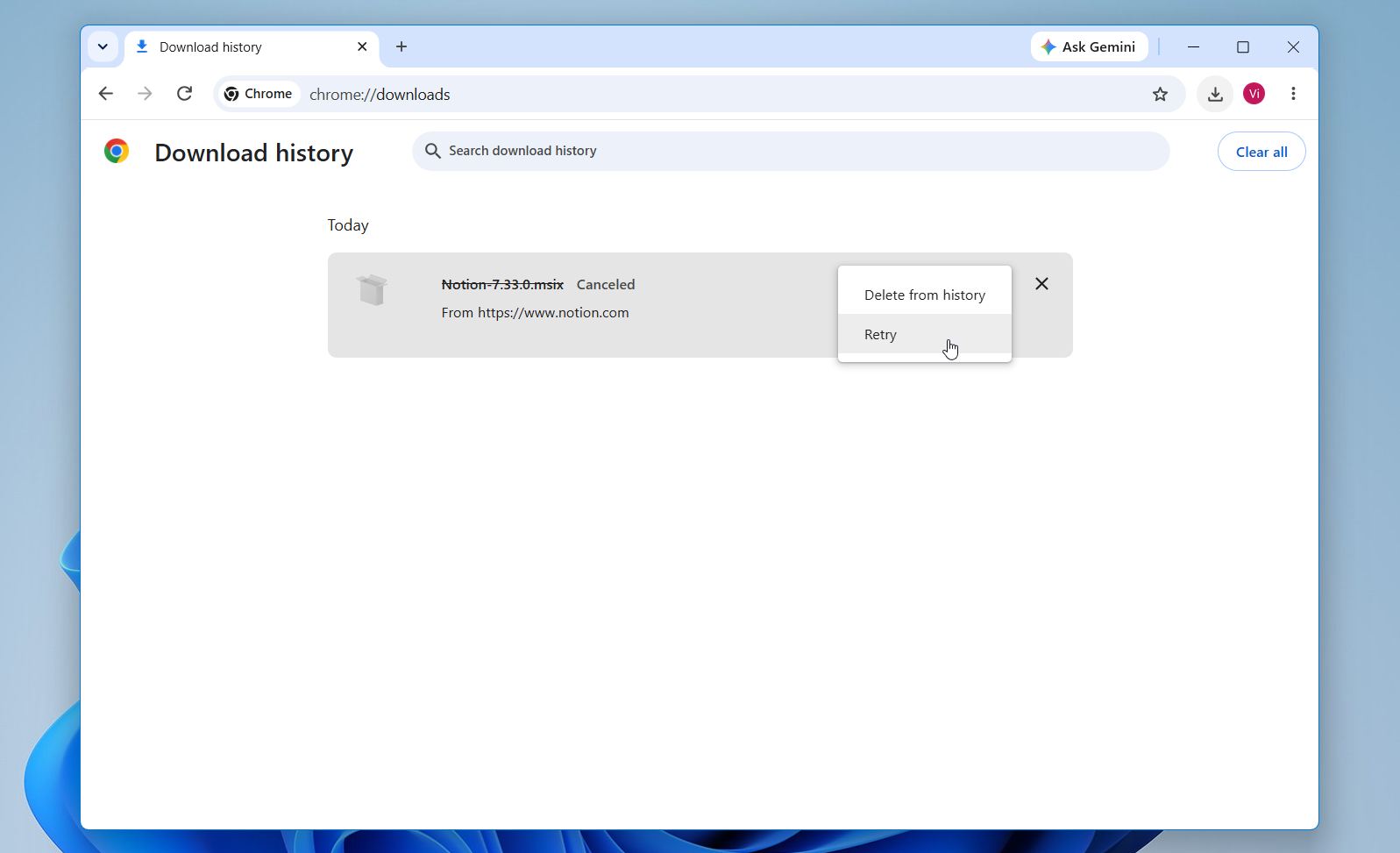The width and height of the screenshot is (1400, 853).
Task: Open the https://www.notion.com source link
Action: point(553,313)
